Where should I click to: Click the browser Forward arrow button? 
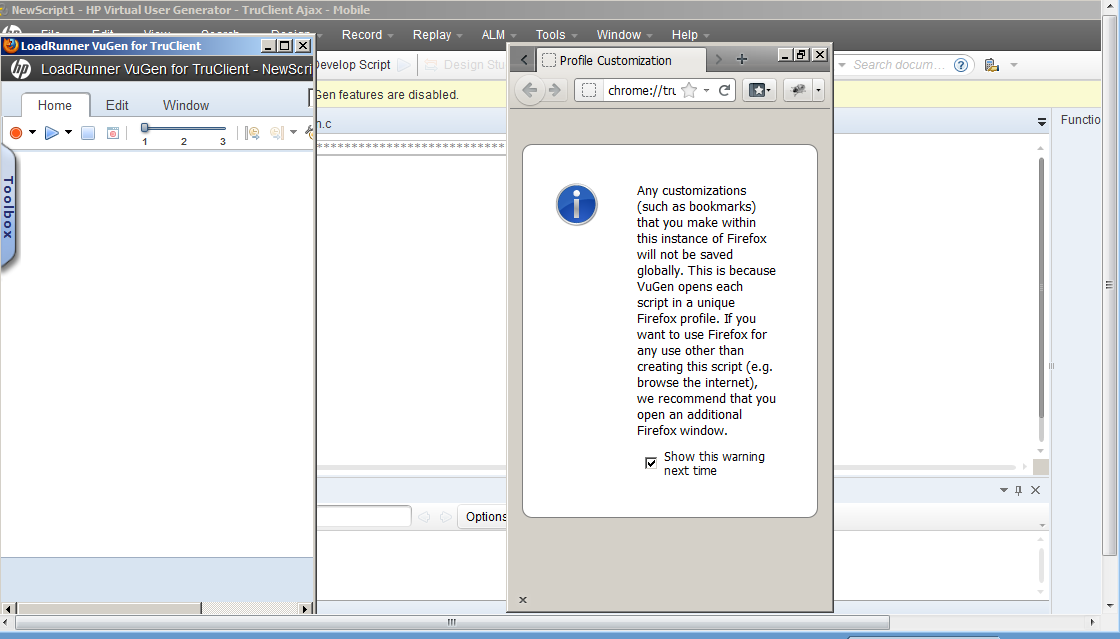555,90
